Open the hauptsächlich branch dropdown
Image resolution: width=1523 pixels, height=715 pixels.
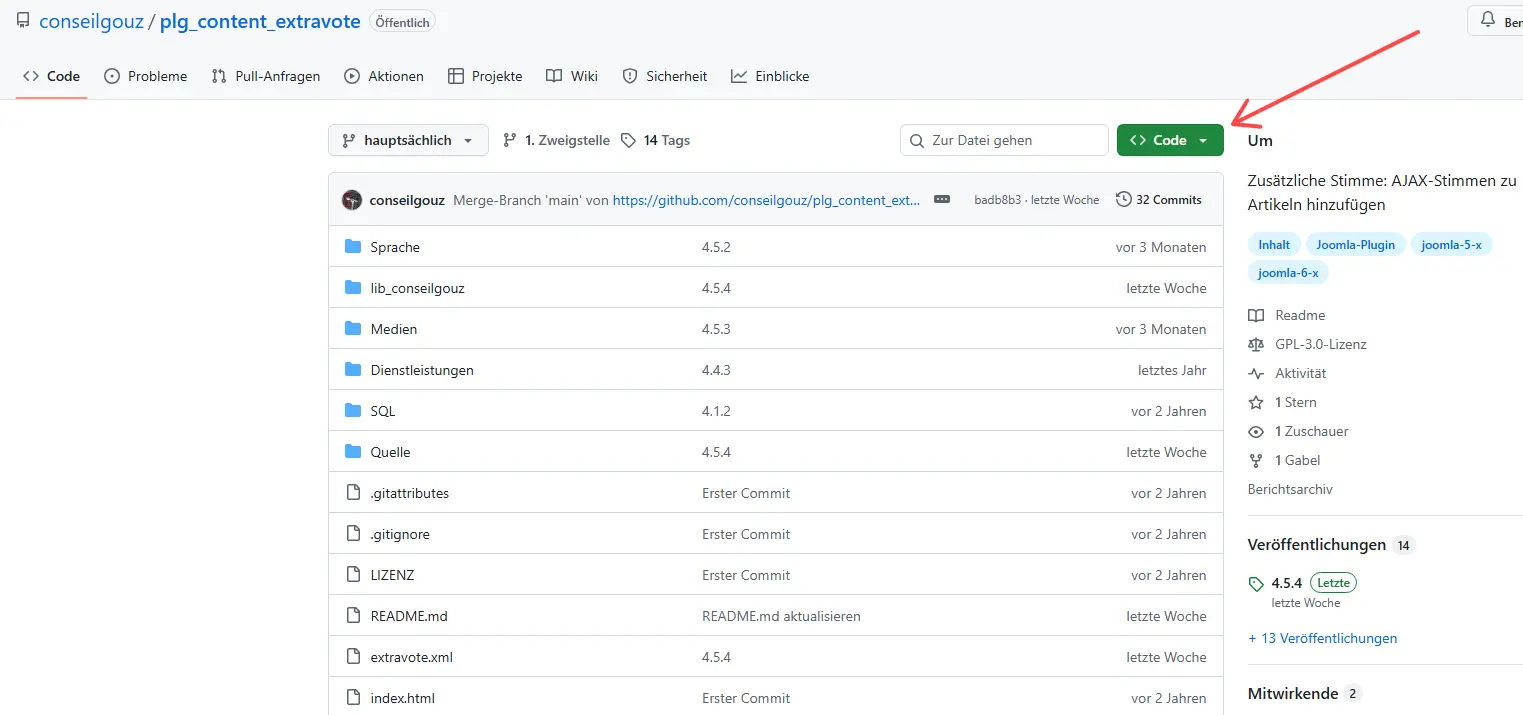click(x=408, y=141)
